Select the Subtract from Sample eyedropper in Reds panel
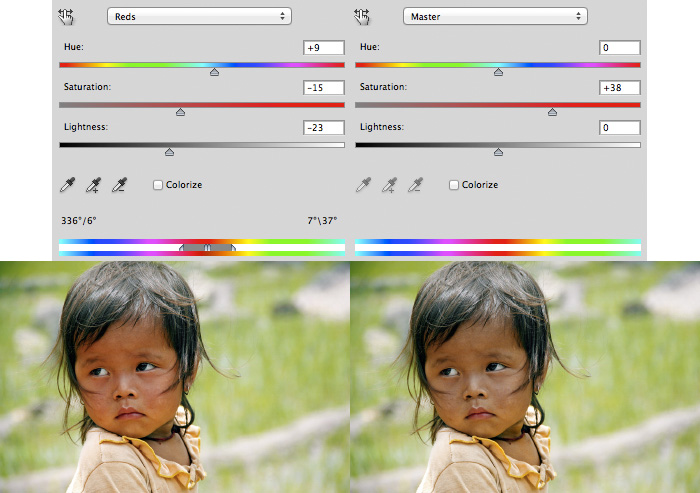 click(x=119, y=184)
